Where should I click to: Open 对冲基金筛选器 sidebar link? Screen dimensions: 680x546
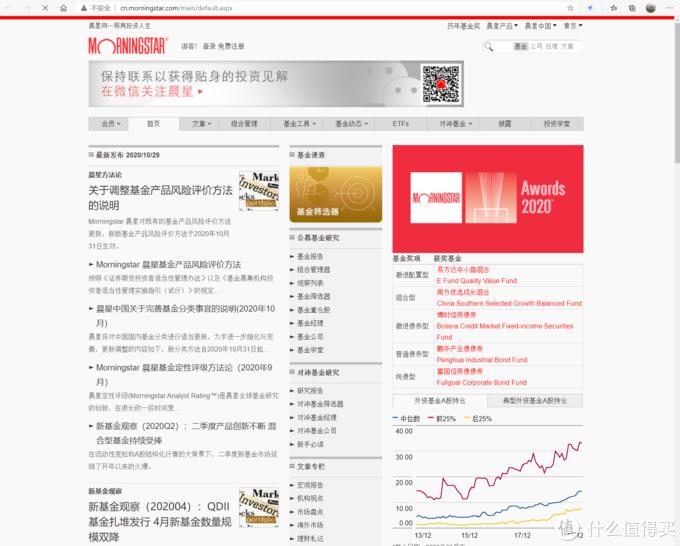point(320,404)
